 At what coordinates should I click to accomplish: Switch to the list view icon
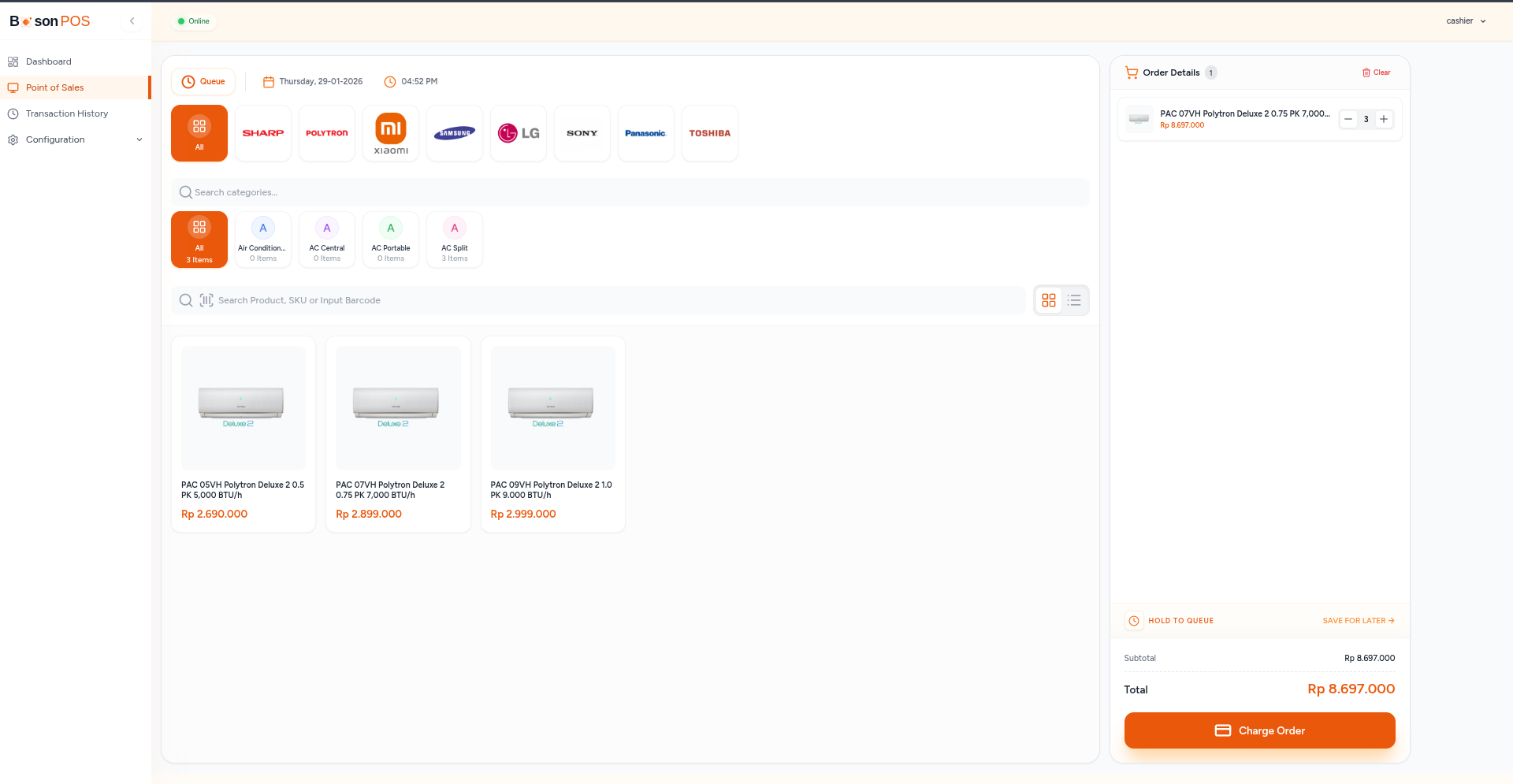point(1073,300)
